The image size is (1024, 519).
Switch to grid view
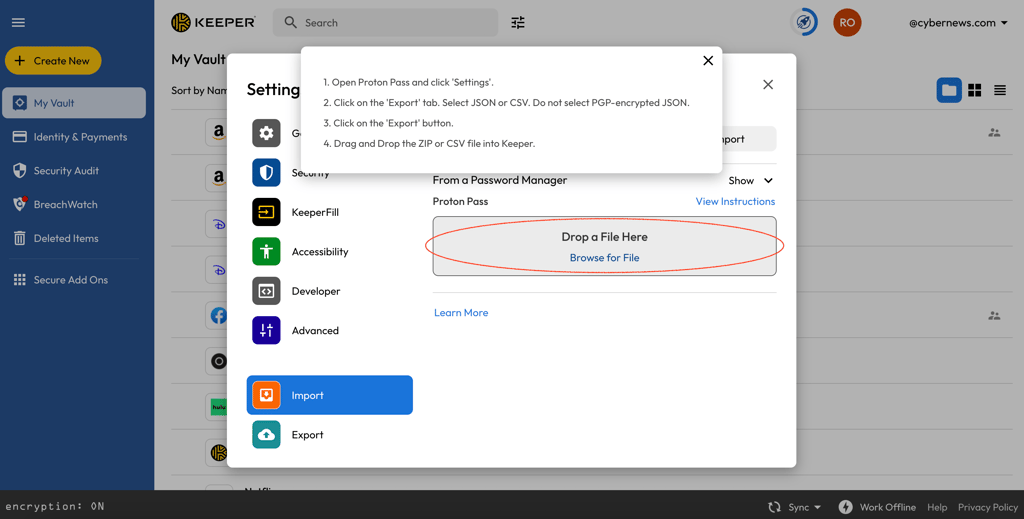[974, 90]
